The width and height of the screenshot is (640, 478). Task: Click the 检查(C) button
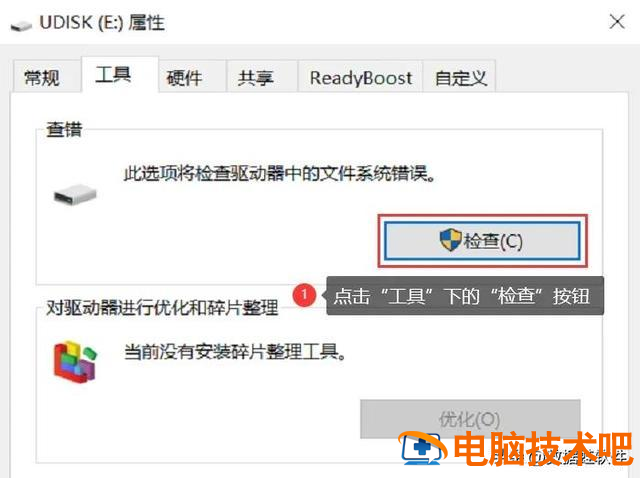point(482,240)
